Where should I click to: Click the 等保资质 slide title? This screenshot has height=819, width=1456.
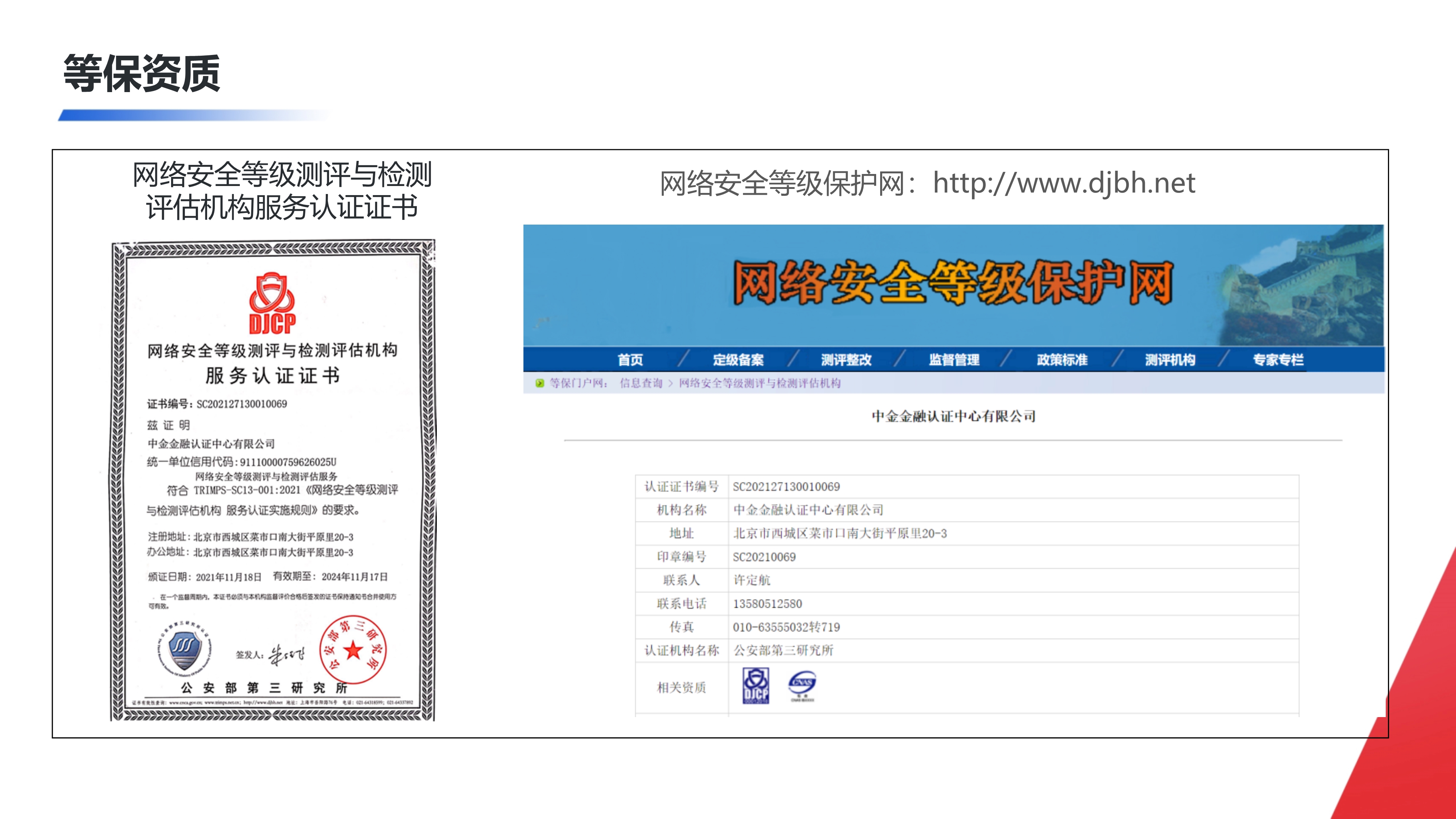[141, 74]
